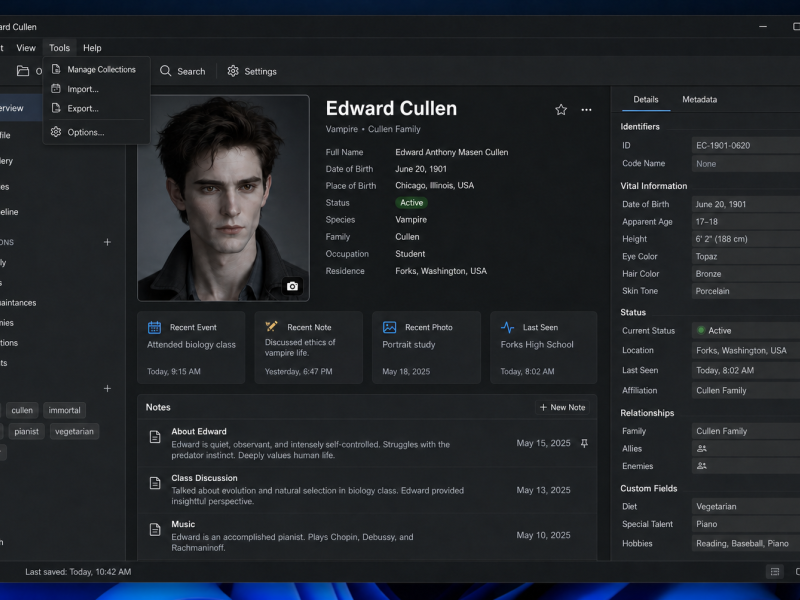Add a note with New Note button

click(562, 407)
